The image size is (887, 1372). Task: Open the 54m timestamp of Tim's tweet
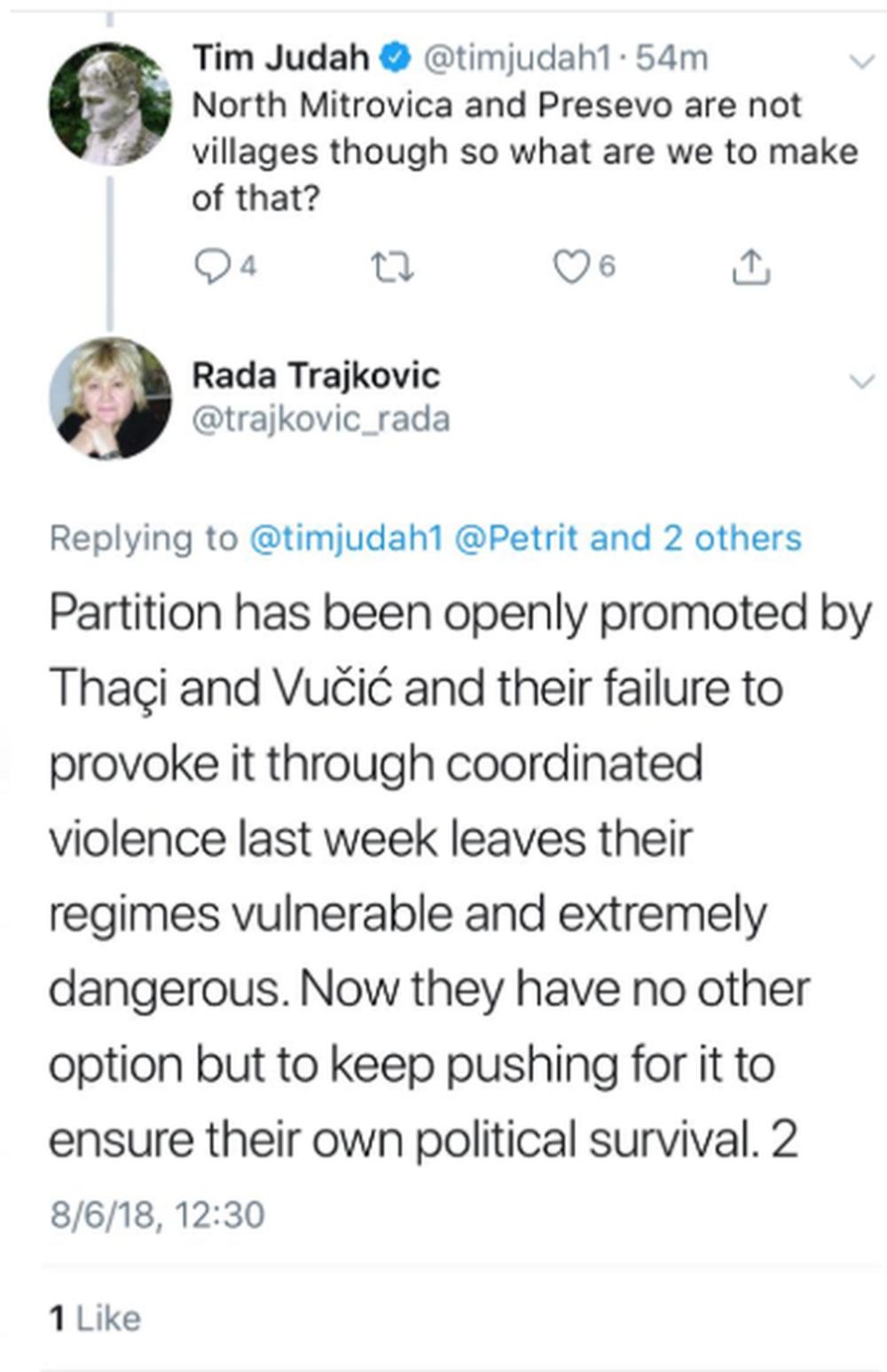672,59
